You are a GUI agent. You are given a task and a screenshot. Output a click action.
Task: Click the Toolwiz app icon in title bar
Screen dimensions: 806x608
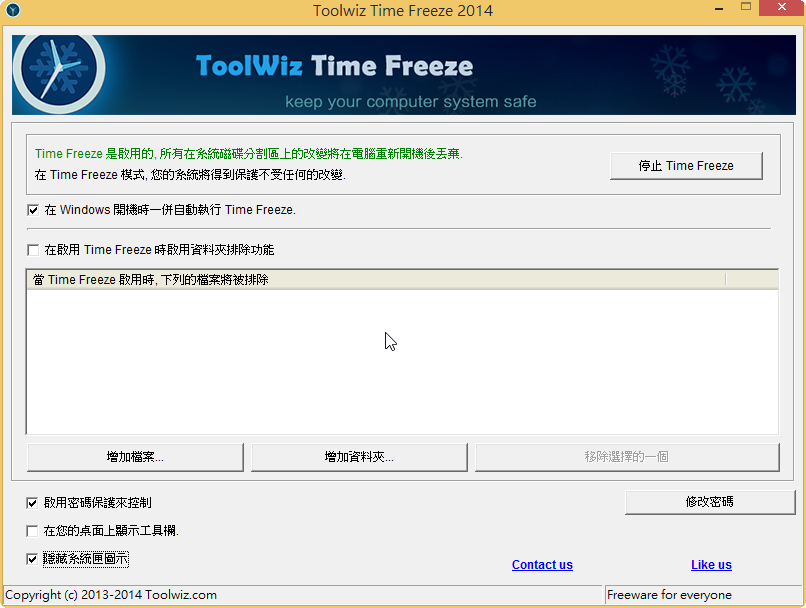pyautogui.click(x=13, y=10)
